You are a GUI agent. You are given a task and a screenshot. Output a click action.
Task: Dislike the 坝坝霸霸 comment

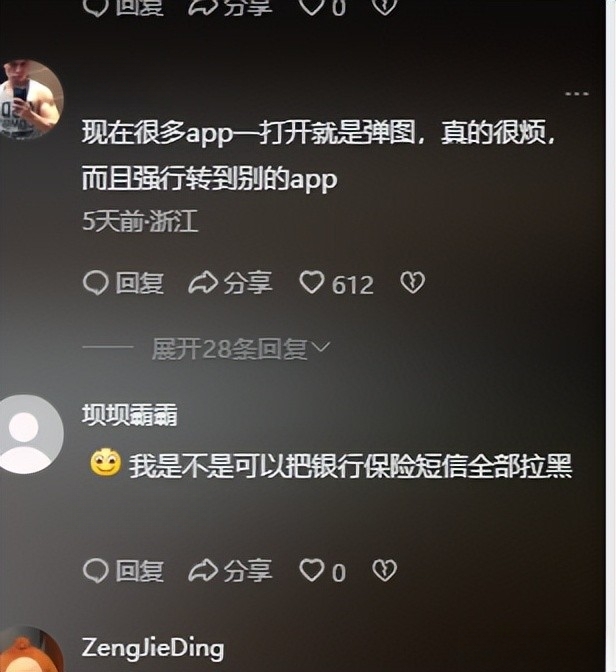tap(384, 571)
